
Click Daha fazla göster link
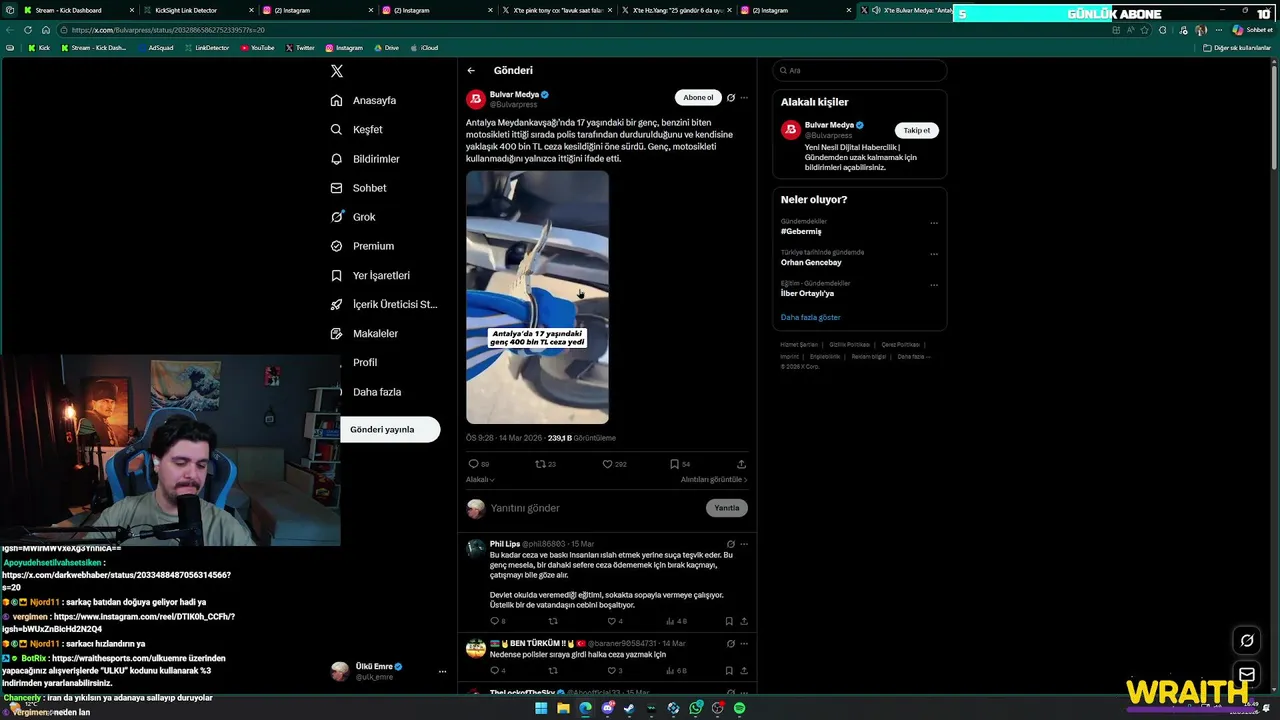pos(811,317)
